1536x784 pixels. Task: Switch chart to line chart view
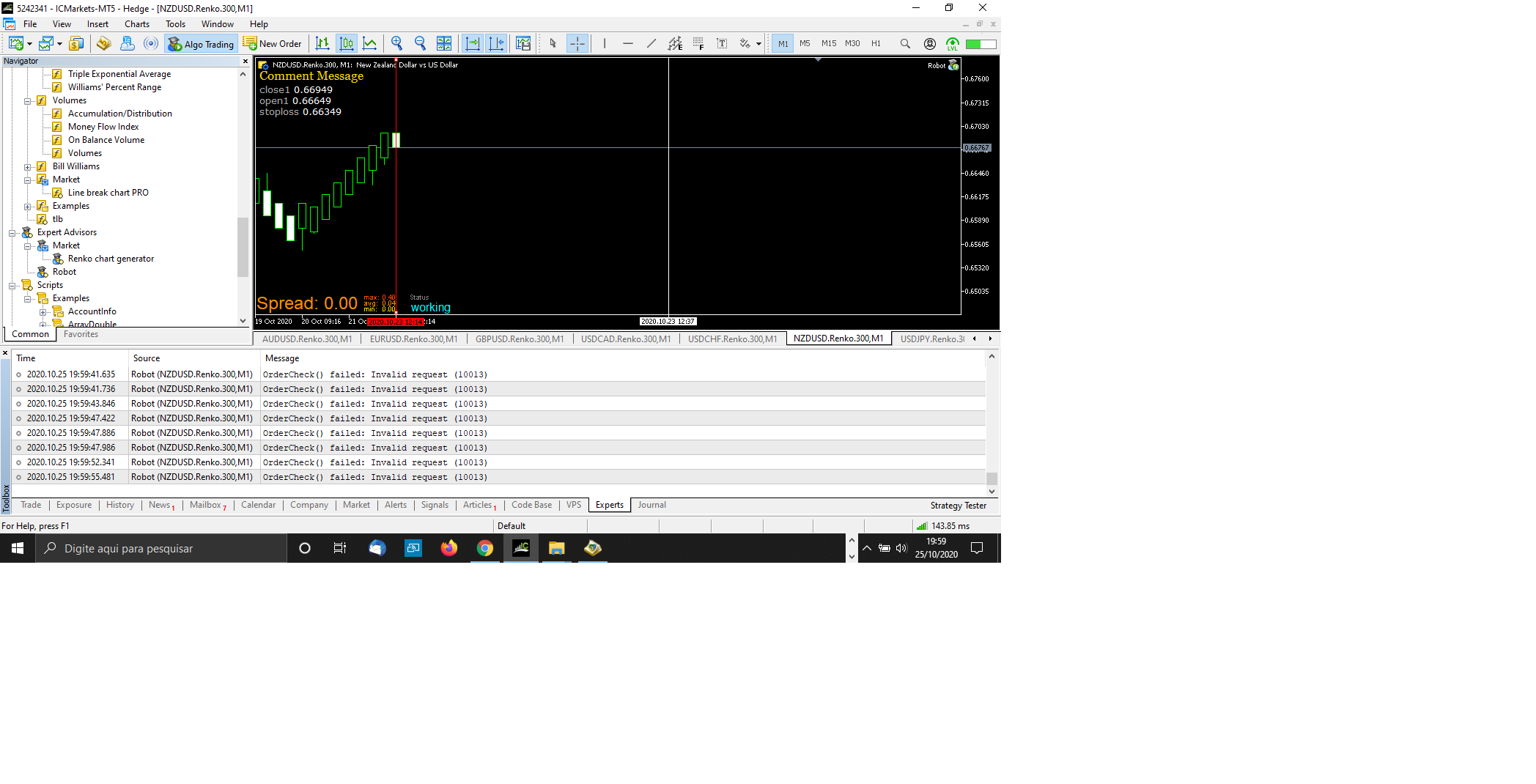(370, 44)
